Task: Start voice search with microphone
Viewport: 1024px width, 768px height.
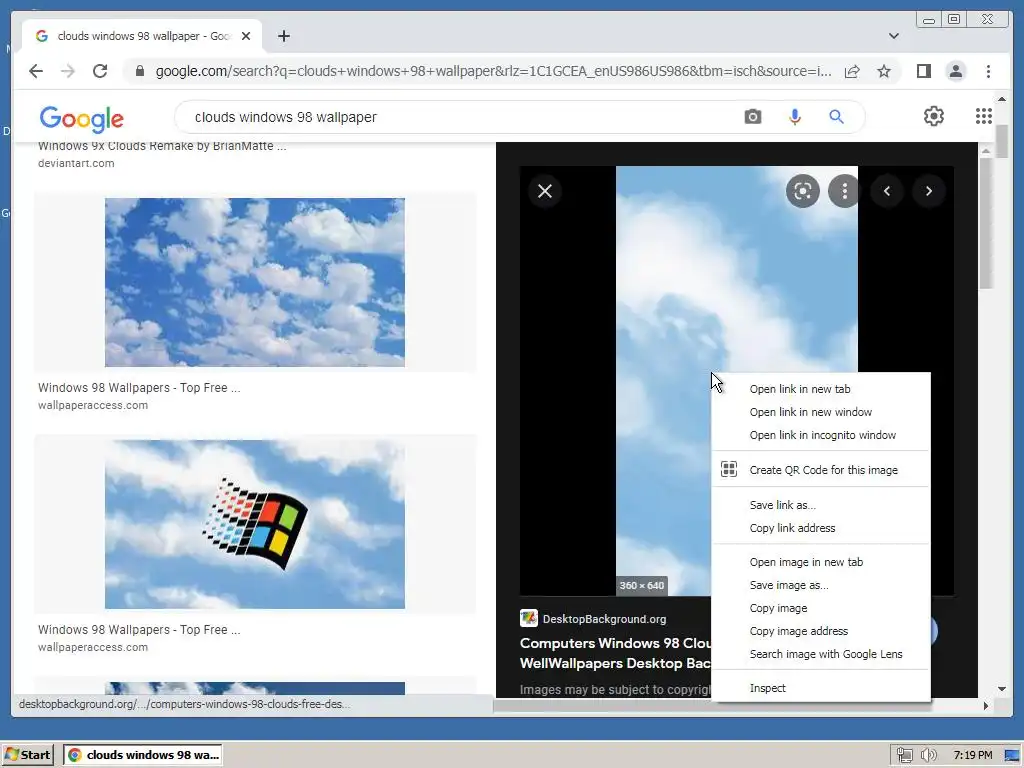Action: click(795, 117)
